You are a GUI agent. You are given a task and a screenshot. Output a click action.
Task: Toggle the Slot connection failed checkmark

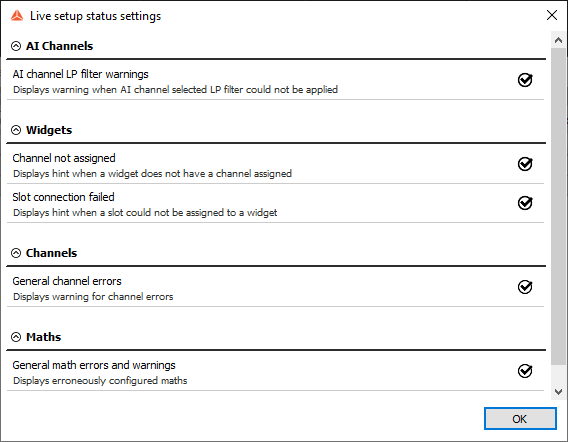point(525,203)
